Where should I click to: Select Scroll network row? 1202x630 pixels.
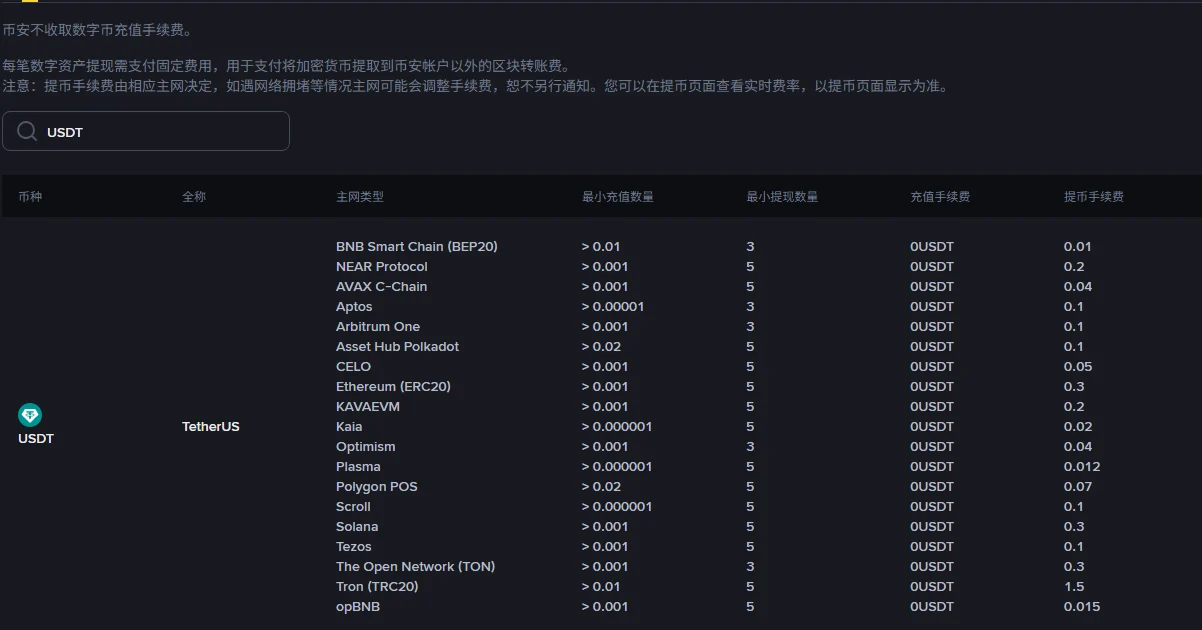point(353,507)
